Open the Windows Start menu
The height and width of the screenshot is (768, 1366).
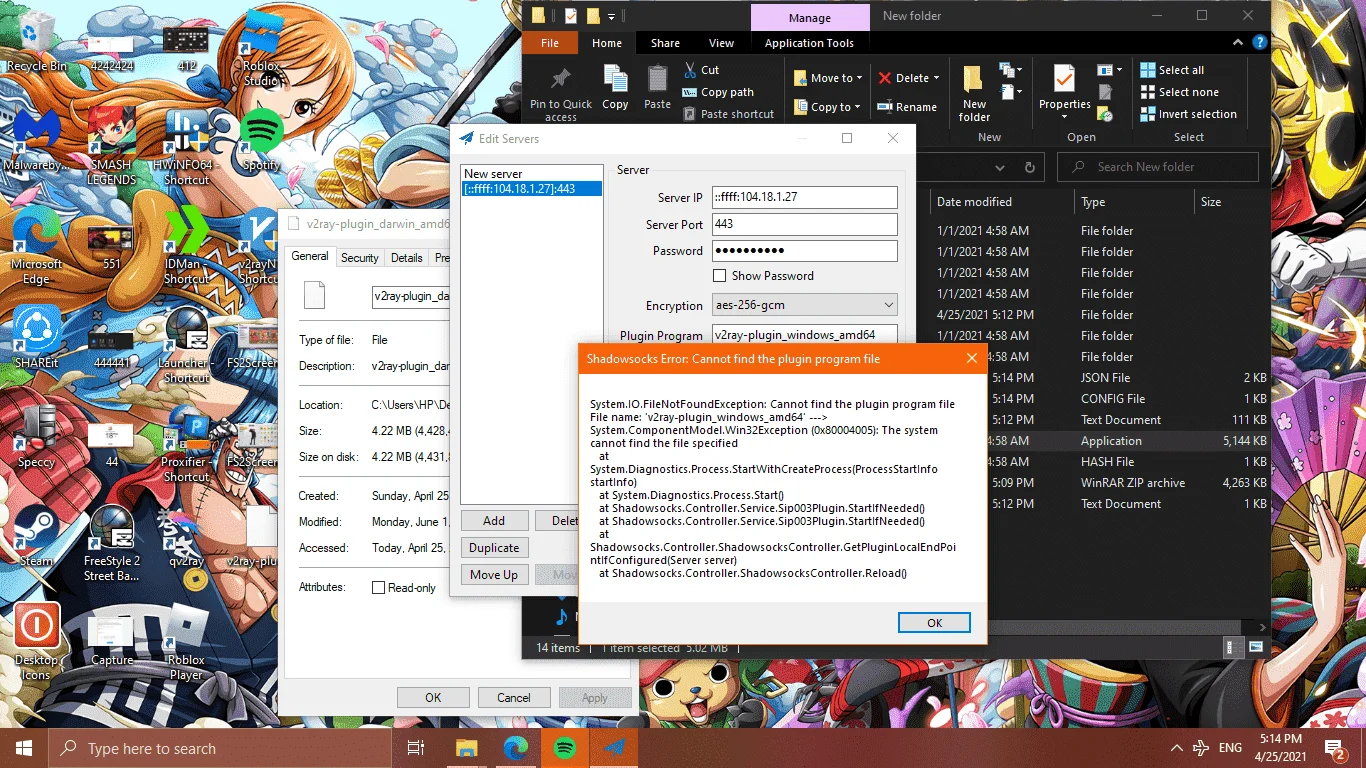tap(24, 748)
